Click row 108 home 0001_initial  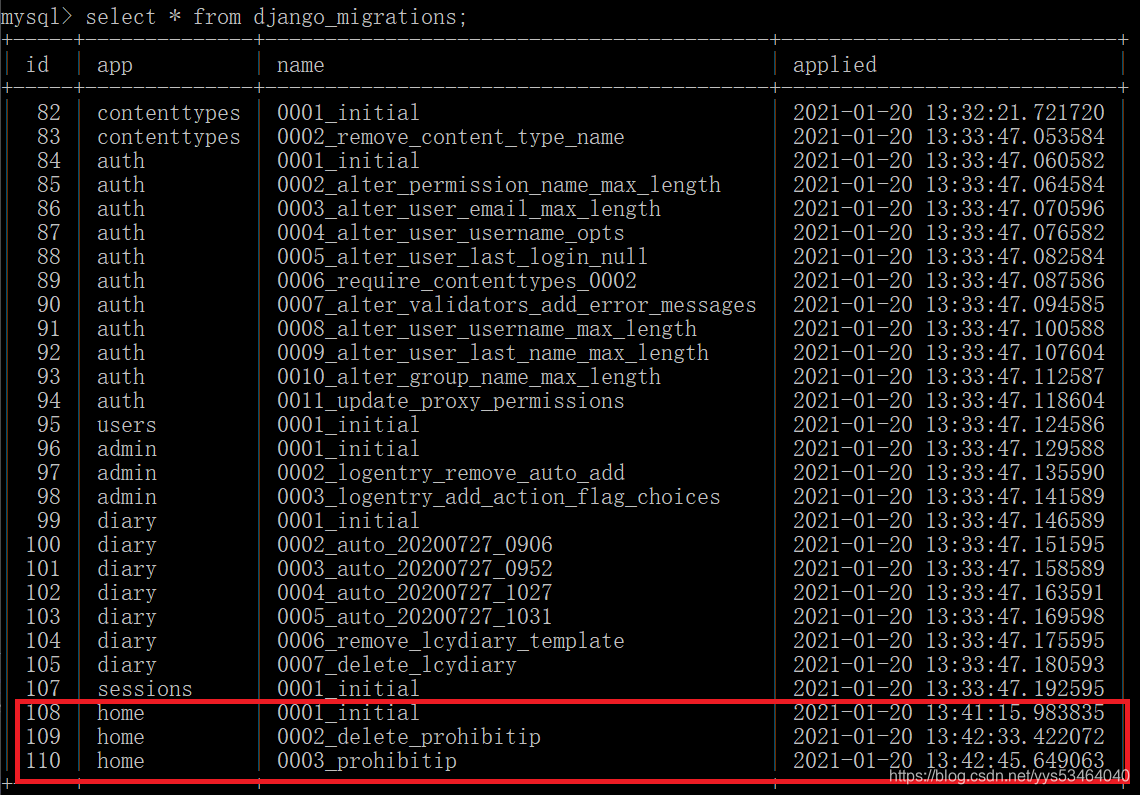pos(348,712)
